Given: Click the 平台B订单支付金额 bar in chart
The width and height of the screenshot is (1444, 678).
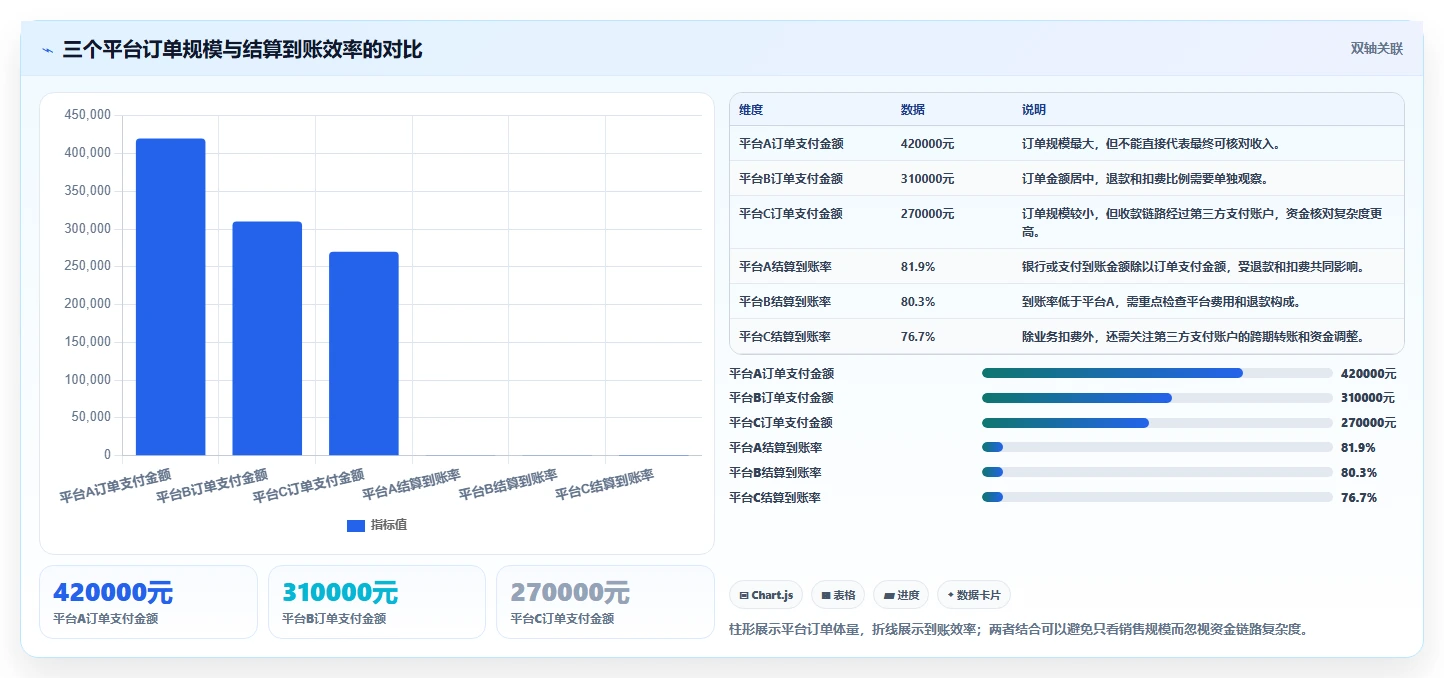Looking at the screenshot, I should click(x=267, y=338).
